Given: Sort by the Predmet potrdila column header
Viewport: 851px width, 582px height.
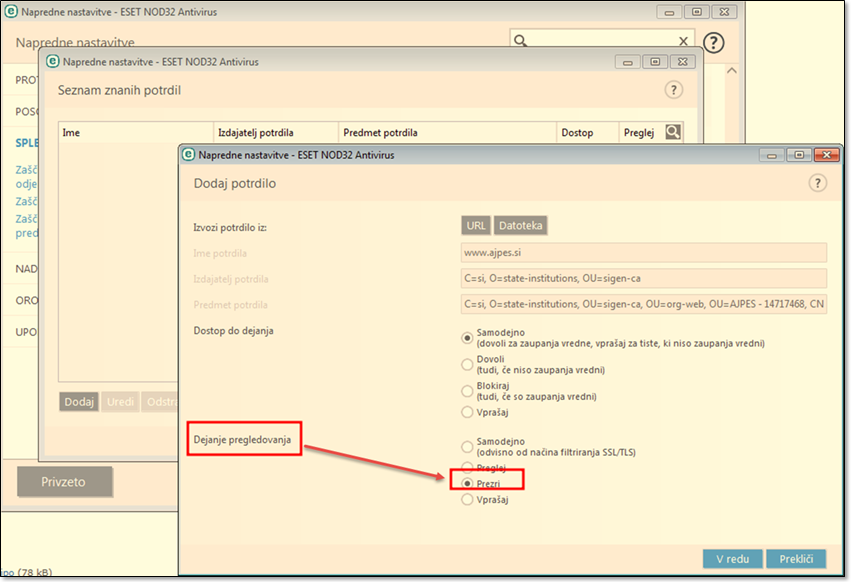Looking at the screenshot, I should coord(447,132).
